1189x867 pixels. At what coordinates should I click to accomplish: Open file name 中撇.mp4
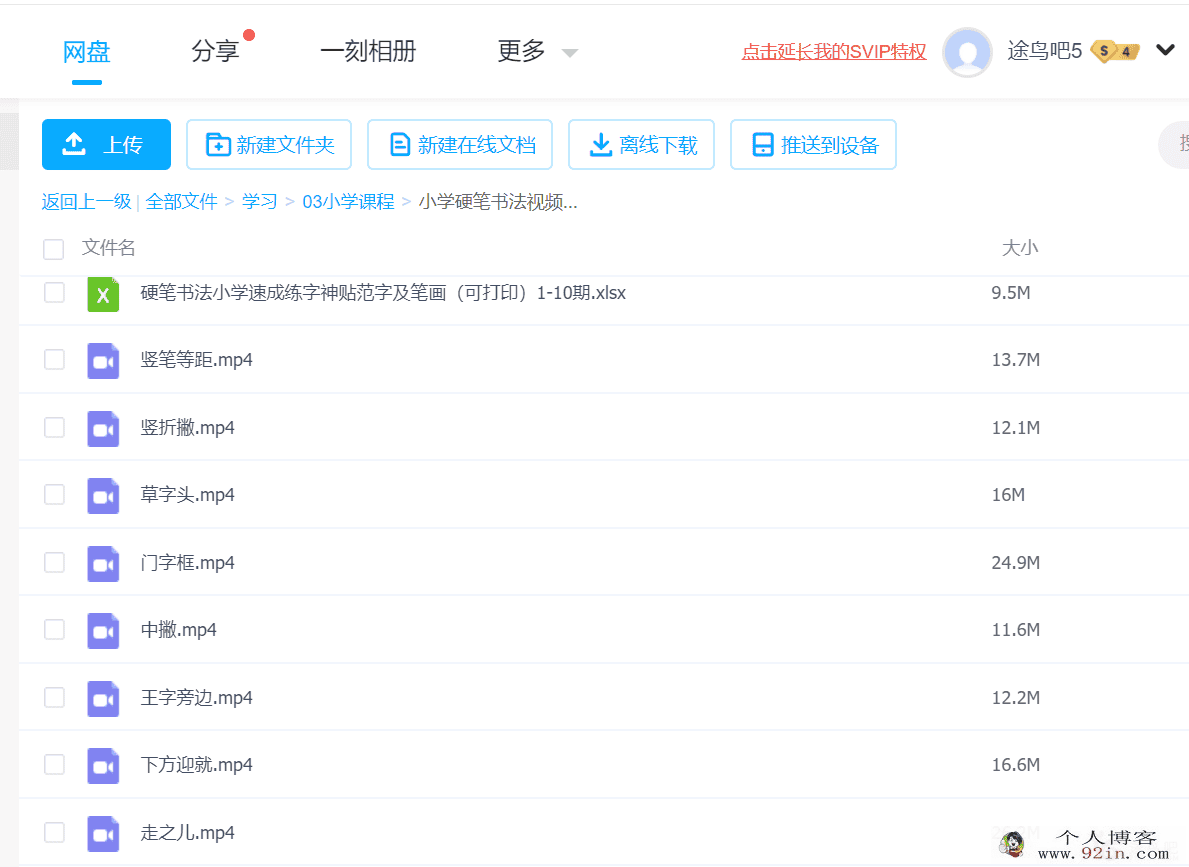click(x=178, y=630)
